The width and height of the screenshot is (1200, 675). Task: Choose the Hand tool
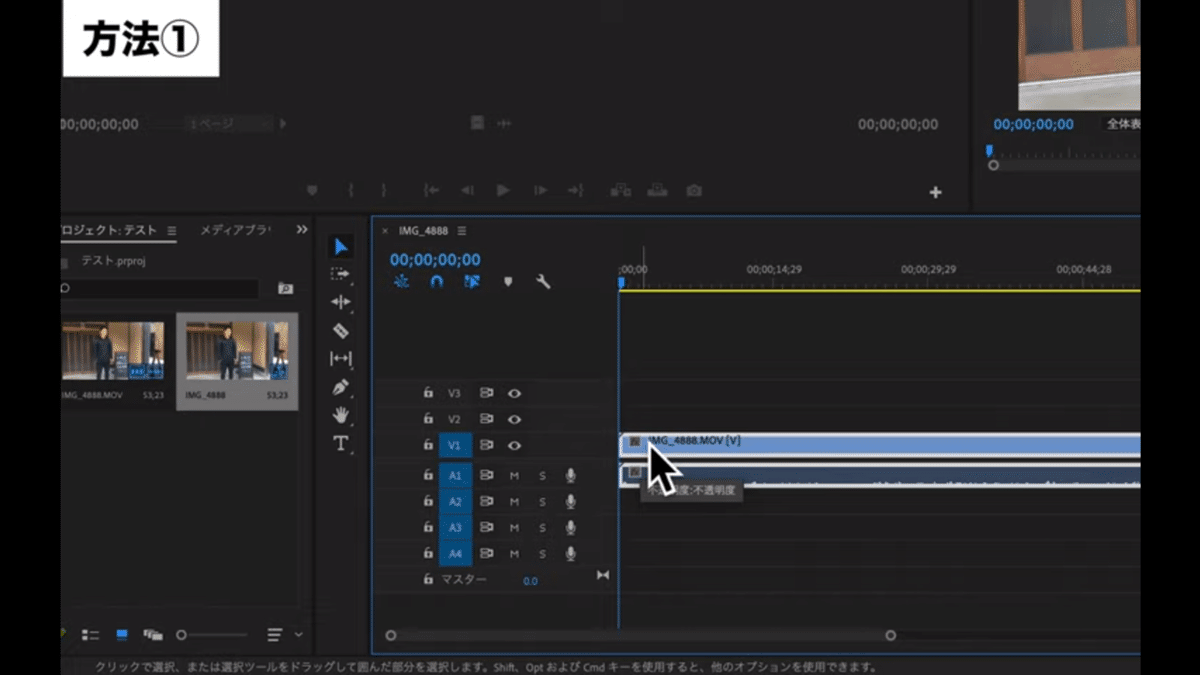341,414
